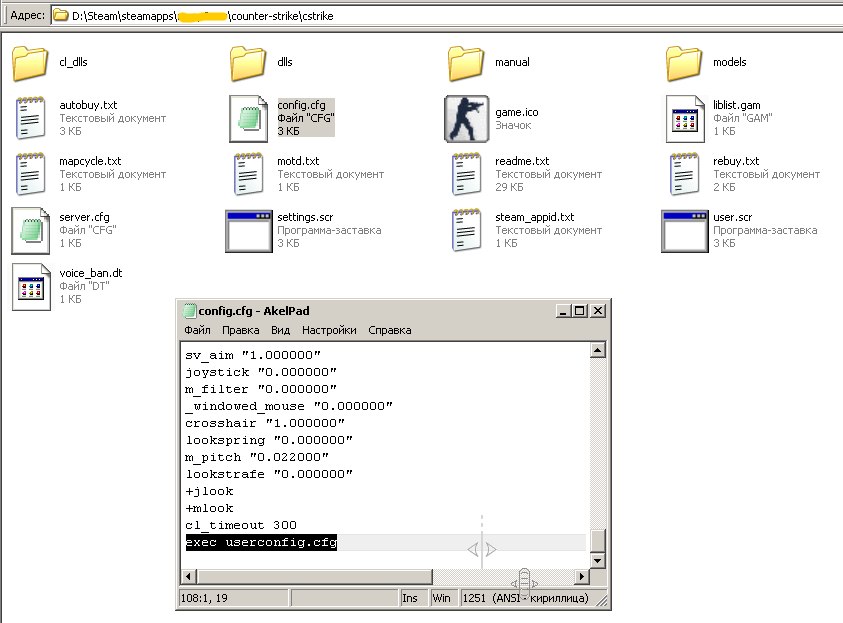Image resolution: width=843 pixels, height=623 pixels.
Task: Click the voice_ban.dt file icon
Action: 32,286
